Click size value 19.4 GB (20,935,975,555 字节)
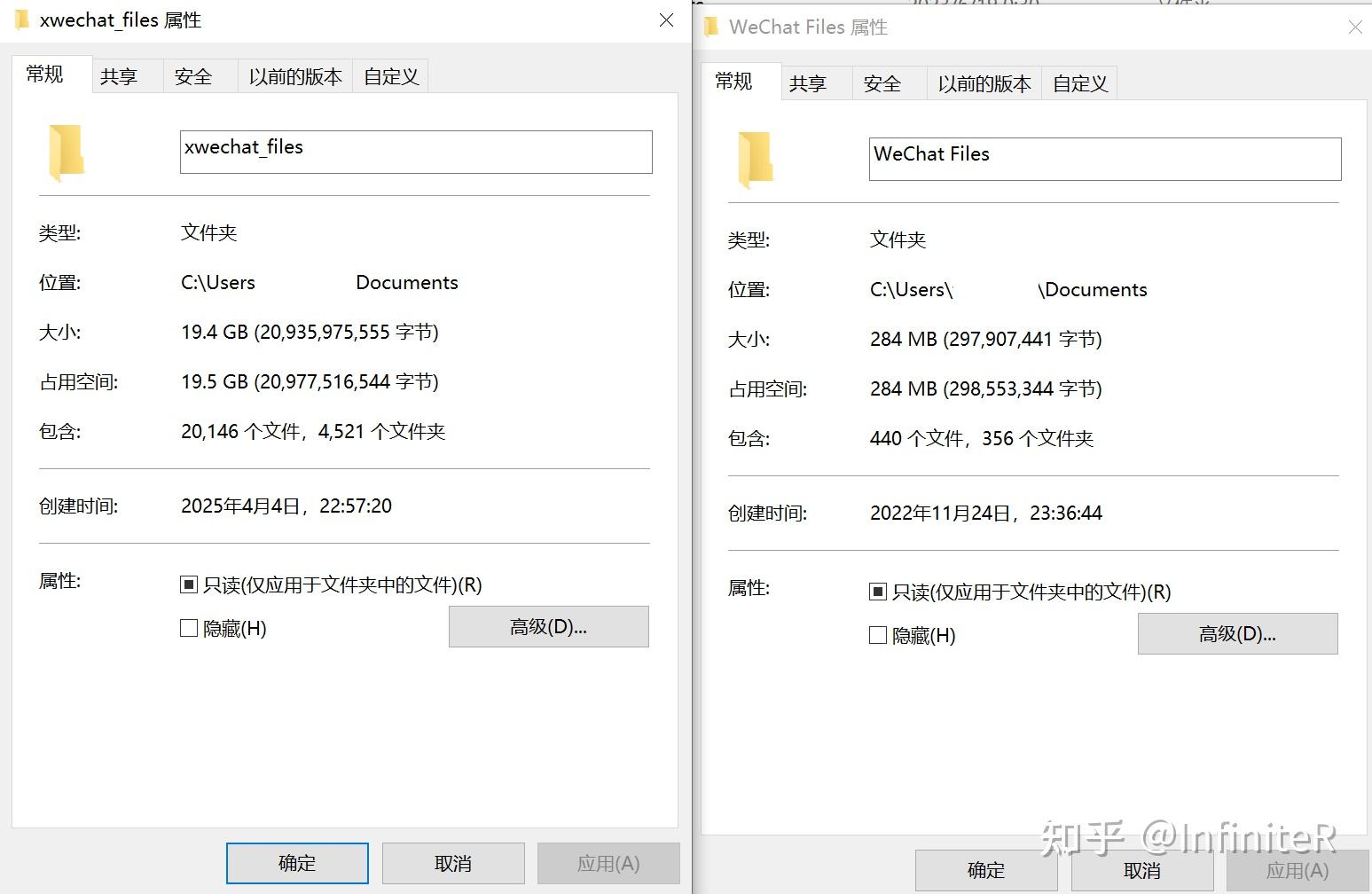 310,333
